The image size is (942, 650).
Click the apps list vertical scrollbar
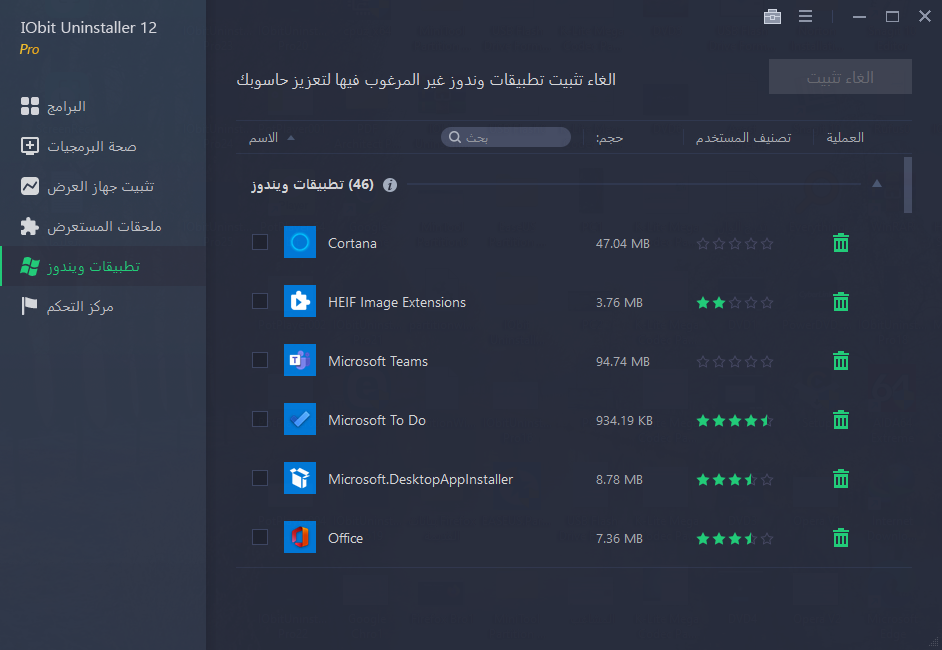coord(908,185)
